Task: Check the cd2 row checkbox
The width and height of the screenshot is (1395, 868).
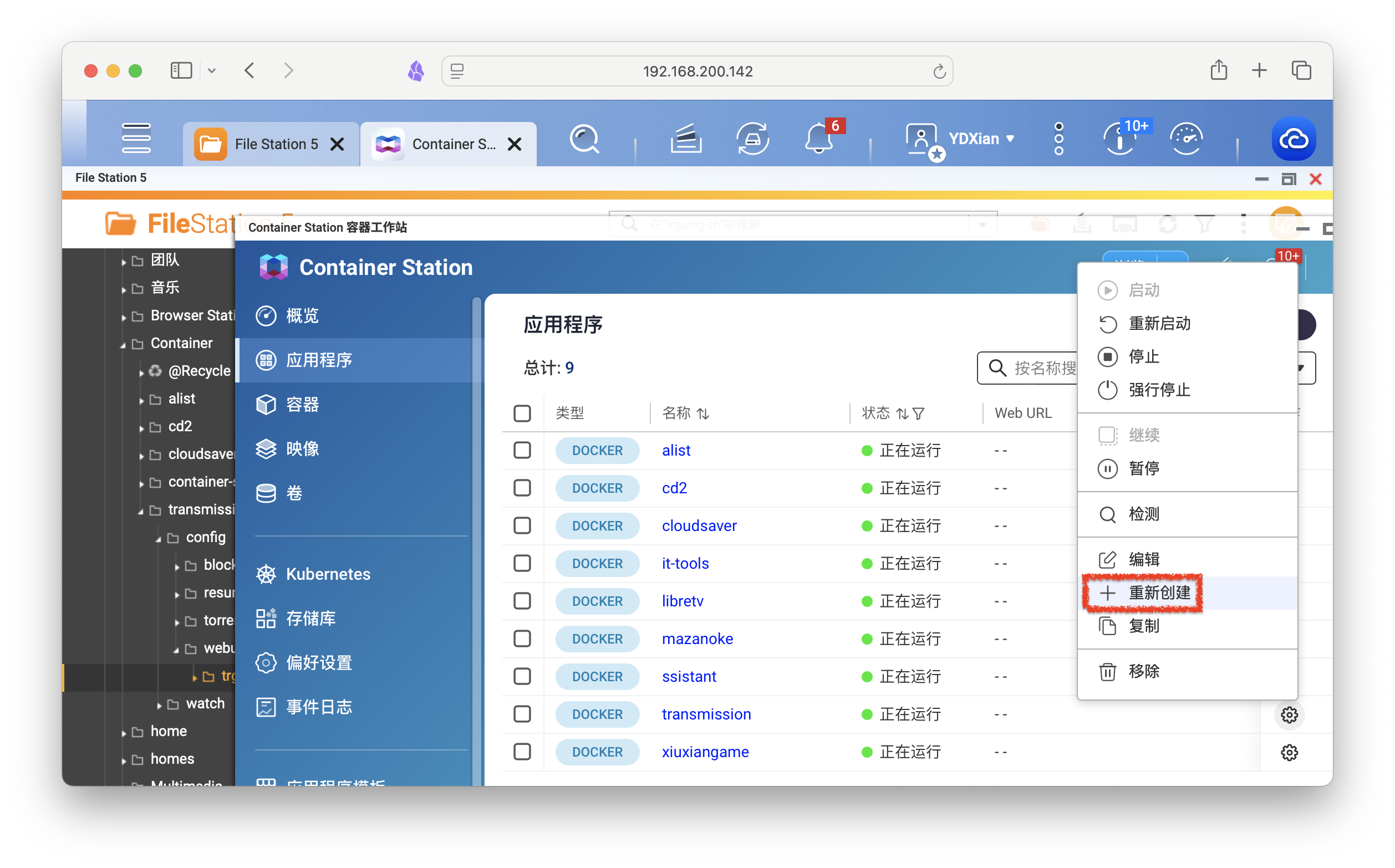Action: [x=522, y=488]
